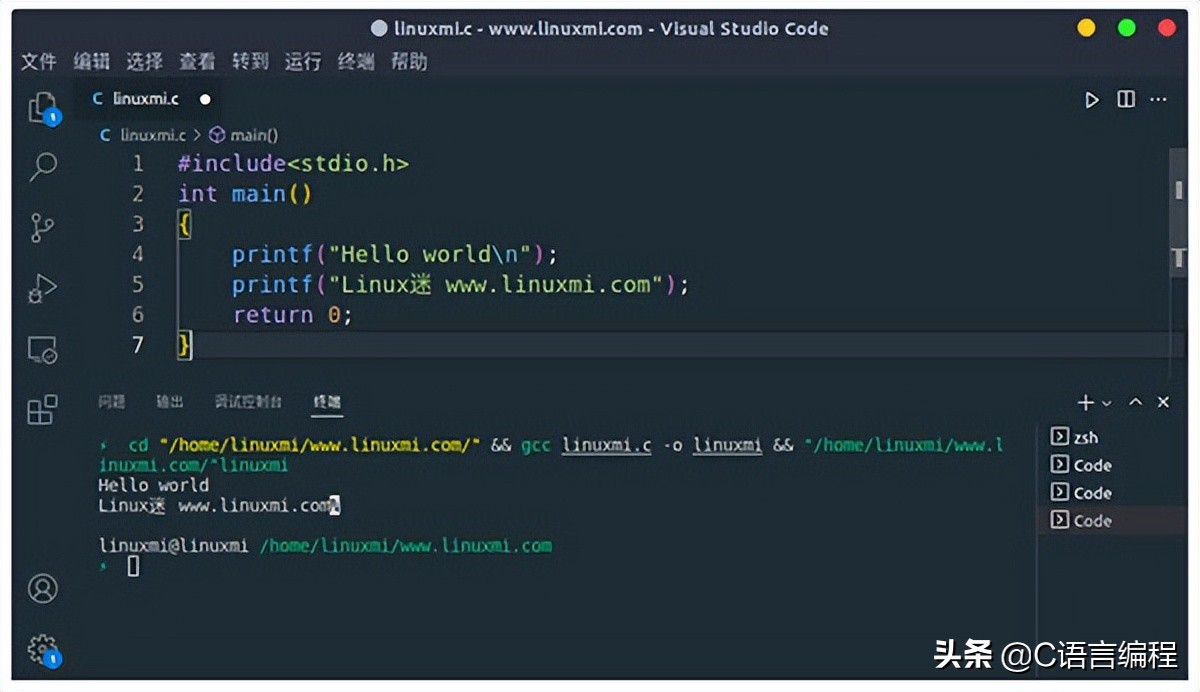This screenshot has width=1200, height=692.
Task: Open the 运行 menu
Action: pyautogui.click(x=303, y=62)
